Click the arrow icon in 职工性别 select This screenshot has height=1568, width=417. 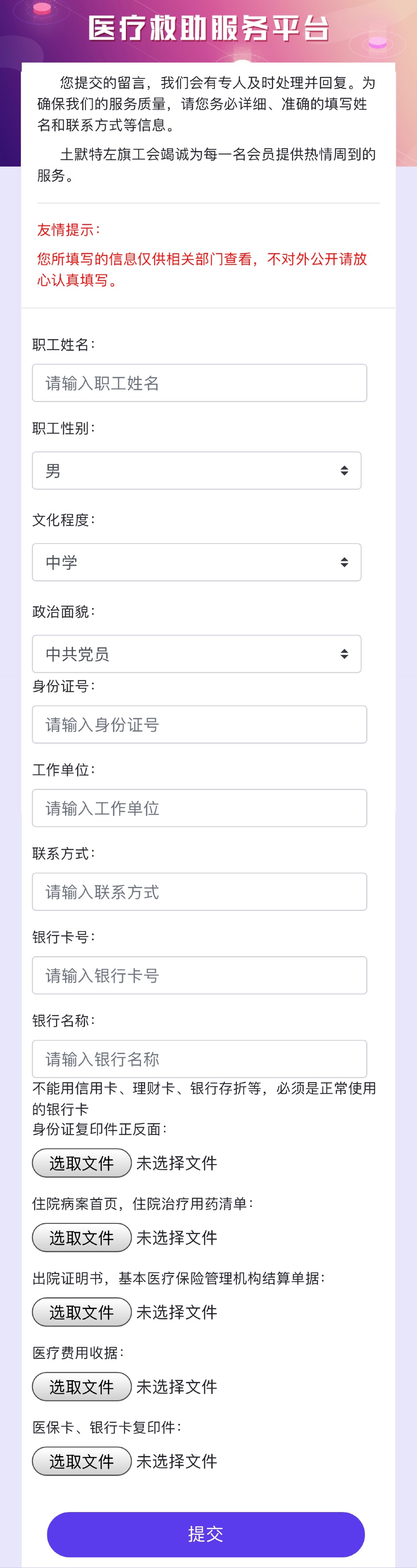point(344,471)
